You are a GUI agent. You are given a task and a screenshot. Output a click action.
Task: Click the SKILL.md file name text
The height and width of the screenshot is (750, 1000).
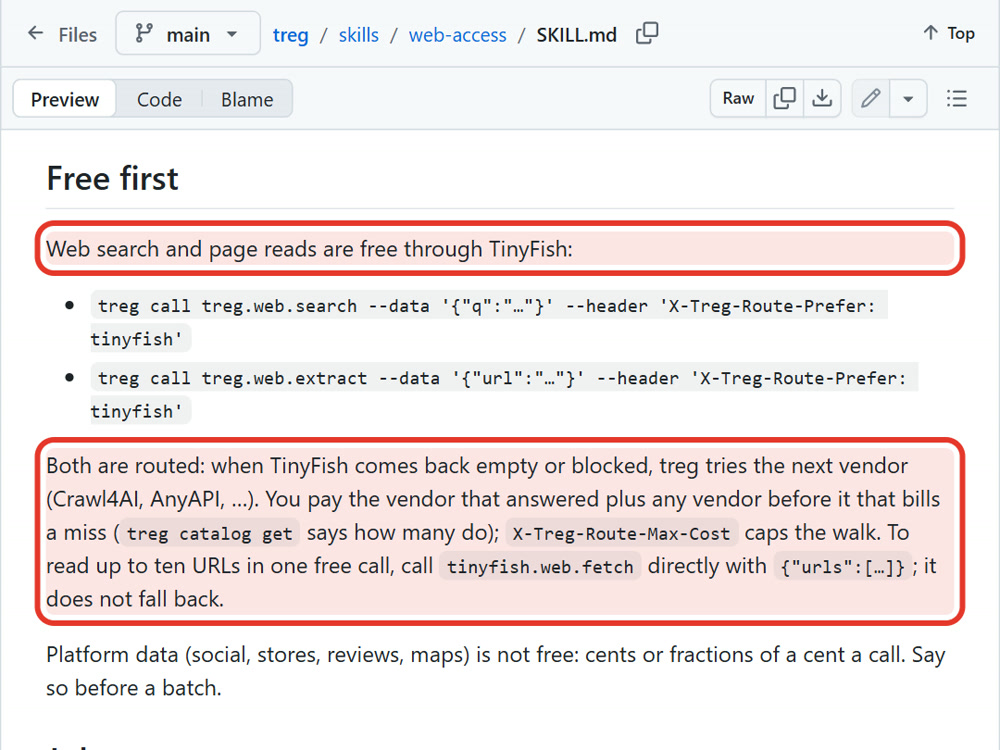click(577, 34)
